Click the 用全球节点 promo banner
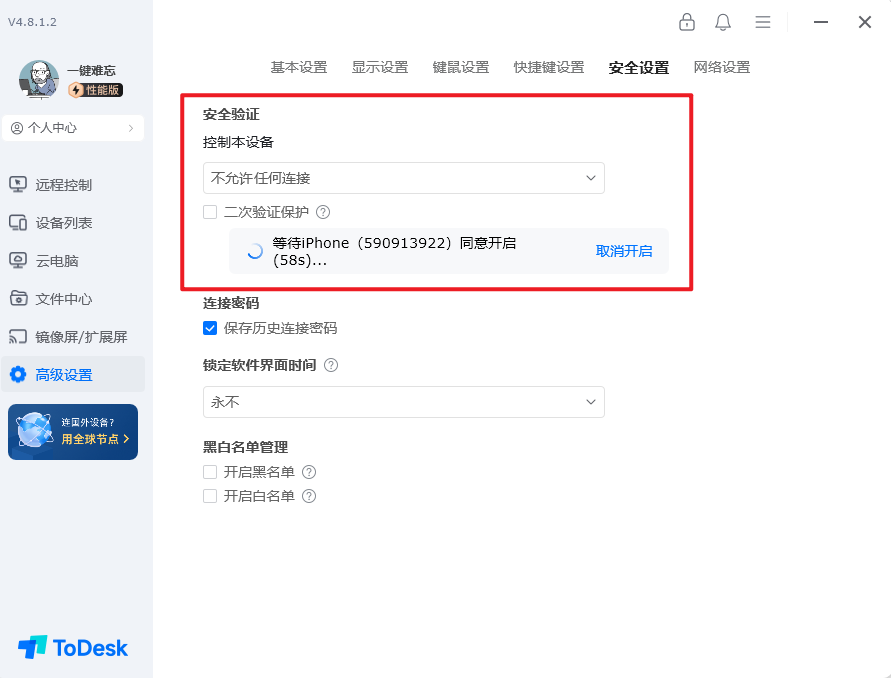Screen dimensions: 891x678 (x=73, y=432)
